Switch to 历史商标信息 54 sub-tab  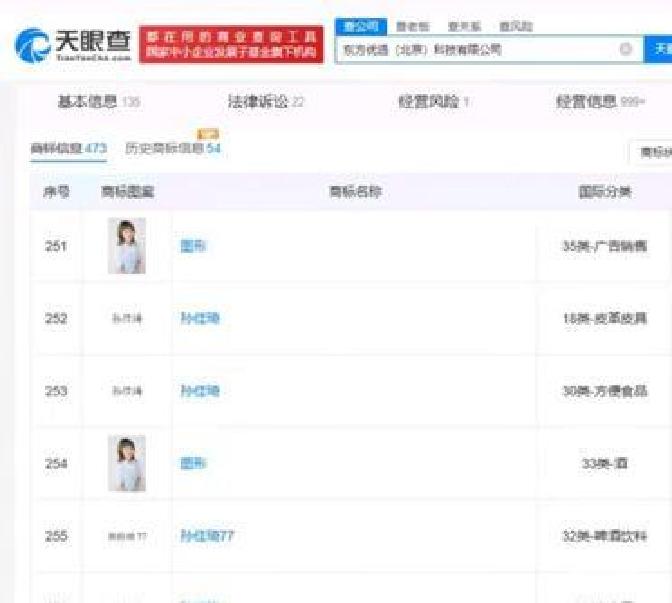click(x=173, y=148)
